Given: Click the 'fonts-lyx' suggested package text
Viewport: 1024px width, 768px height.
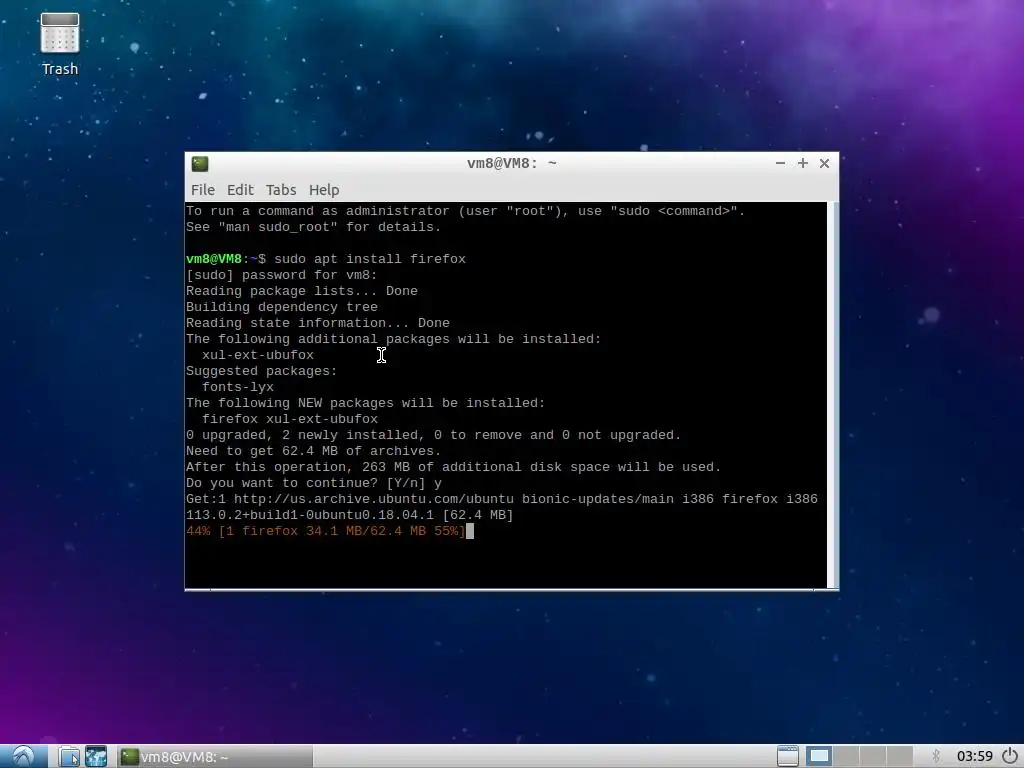Looking at the screenshot, I should [x=238, y=387].
